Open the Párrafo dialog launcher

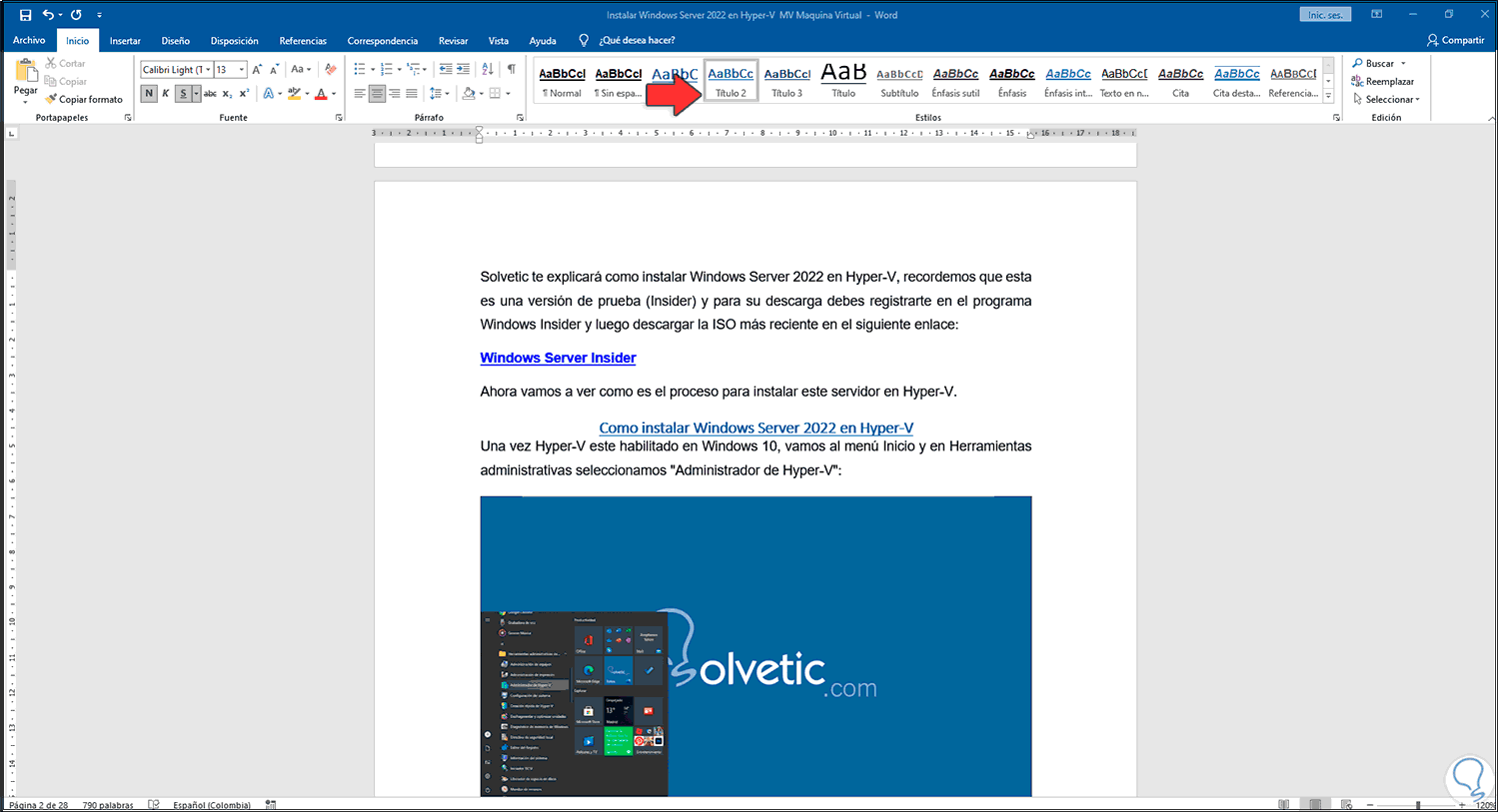coord(521,118)
